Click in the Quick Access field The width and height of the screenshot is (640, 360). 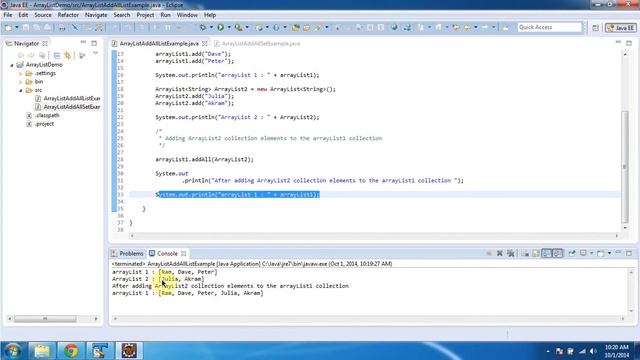(549, 27)
